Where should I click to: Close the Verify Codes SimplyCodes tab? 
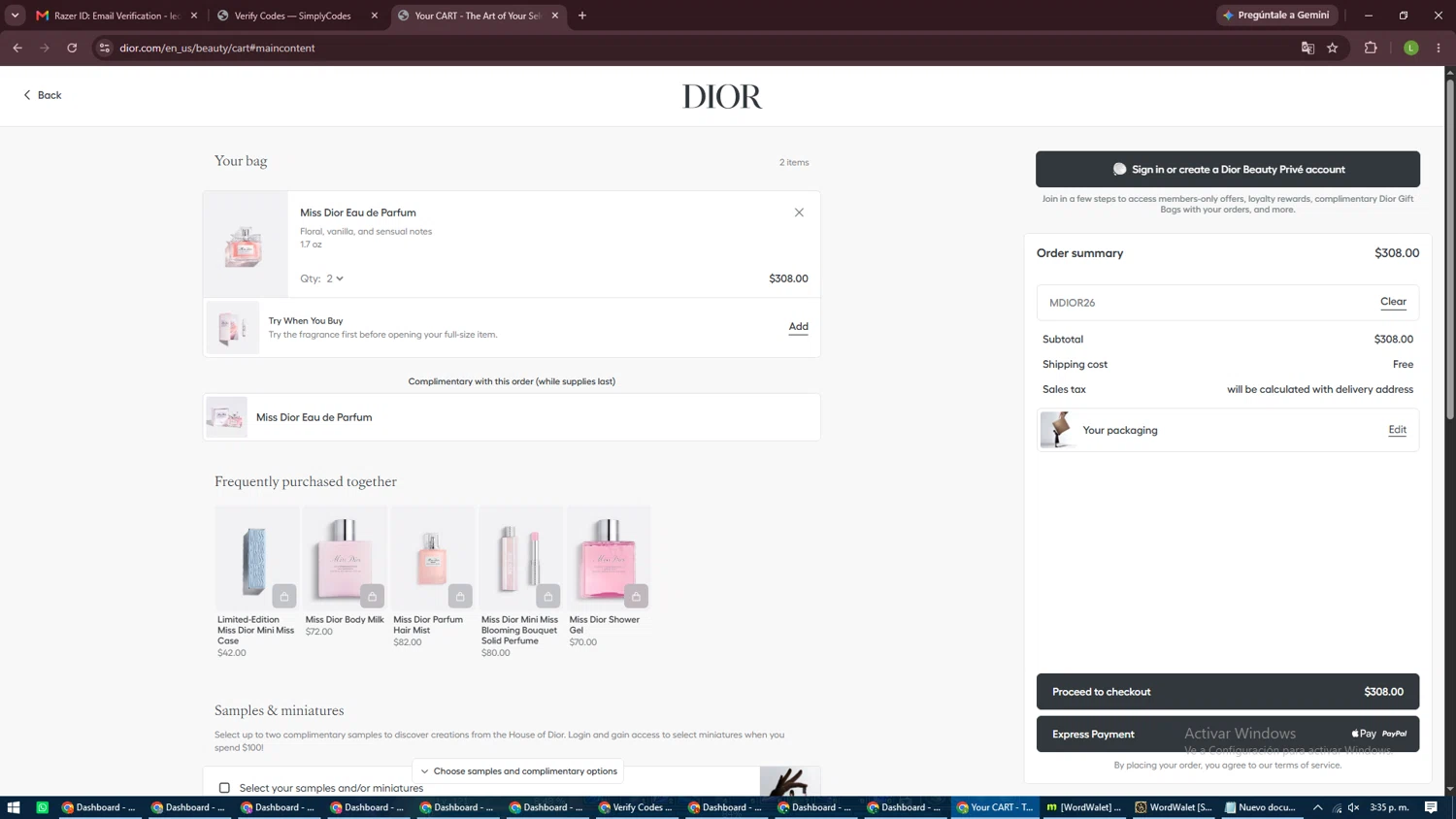click(x=375, y=16)
